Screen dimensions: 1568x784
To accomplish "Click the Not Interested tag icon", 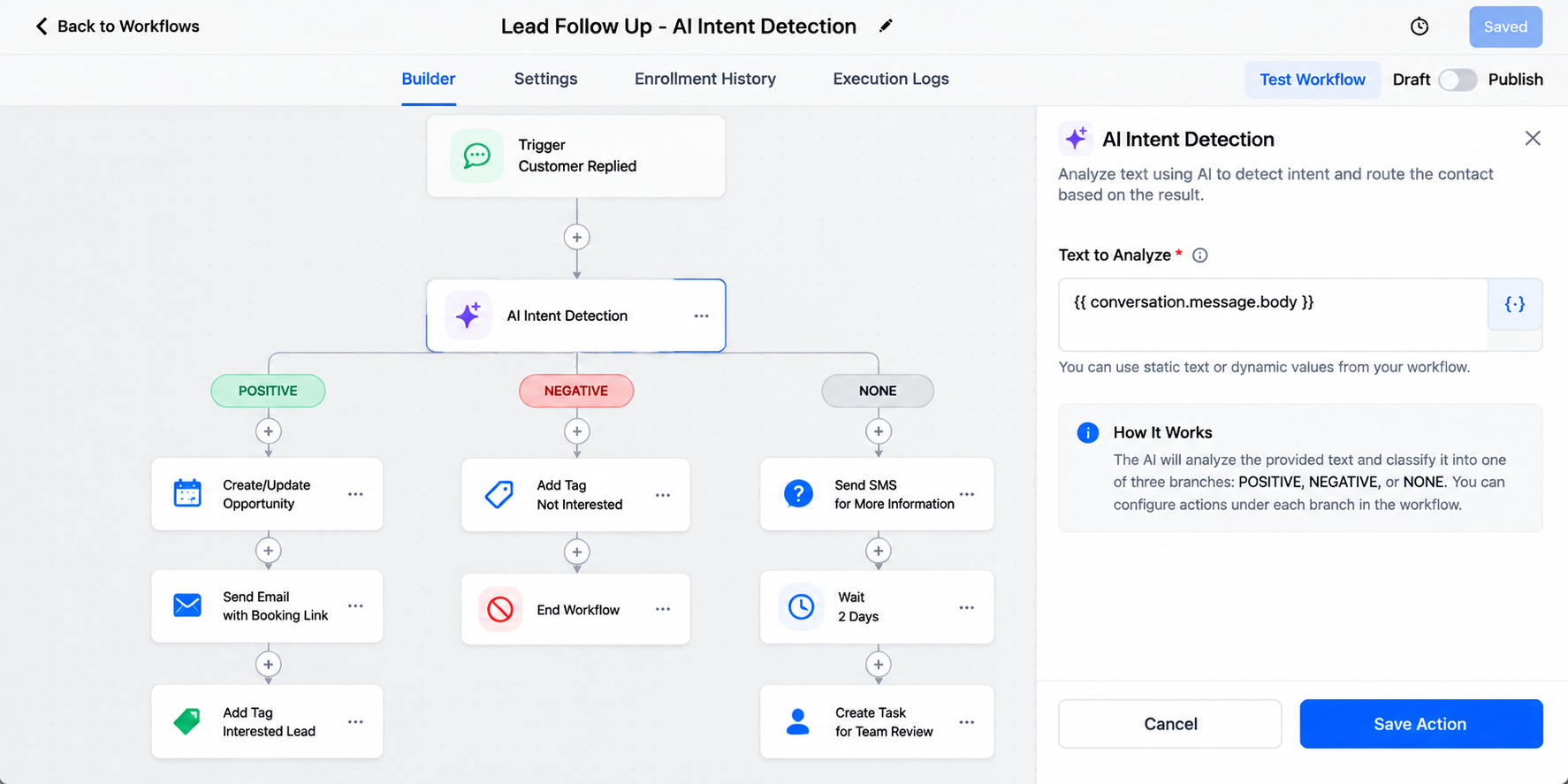I will tap(499, 494).
